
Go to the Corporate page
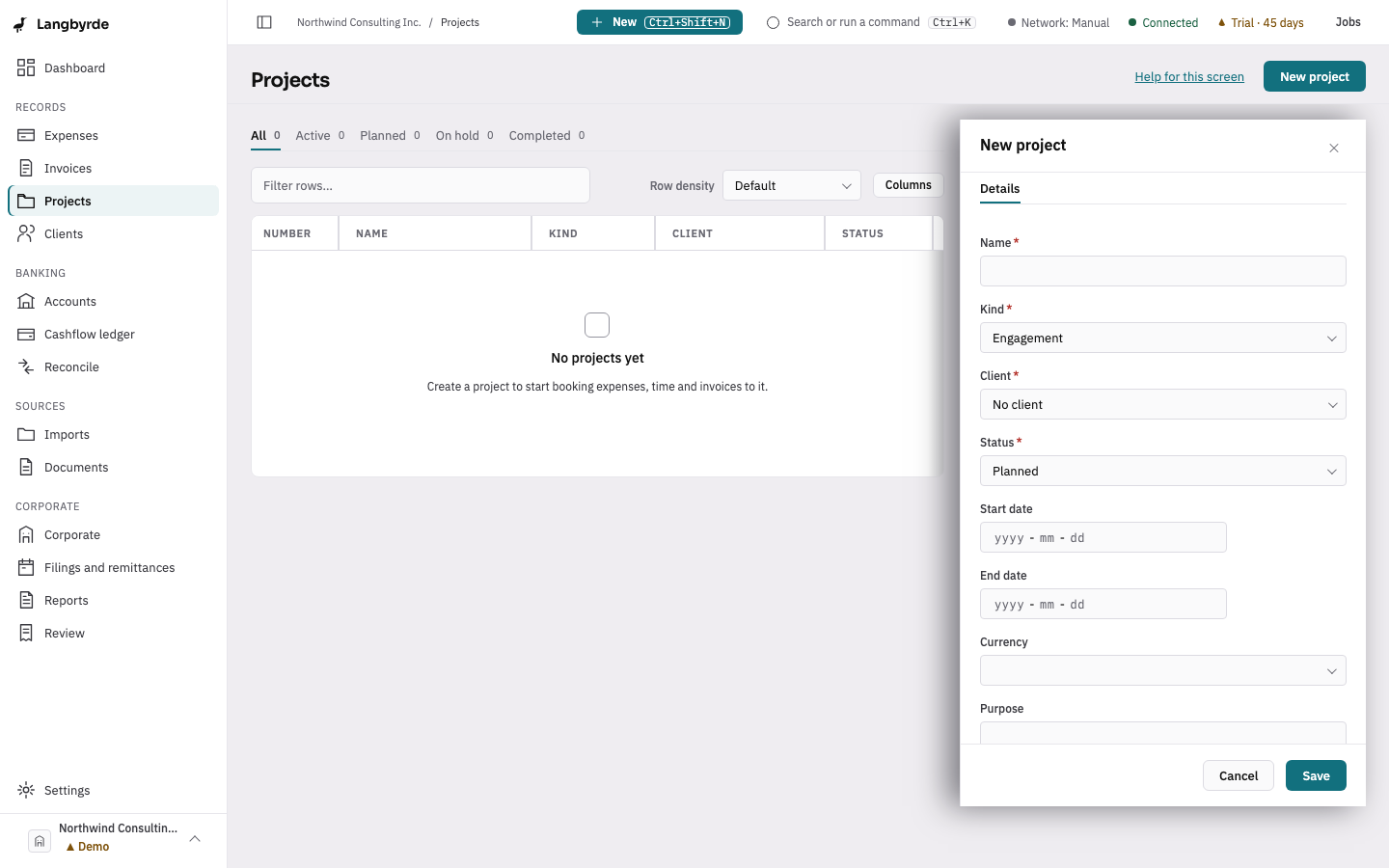[113, 534]
